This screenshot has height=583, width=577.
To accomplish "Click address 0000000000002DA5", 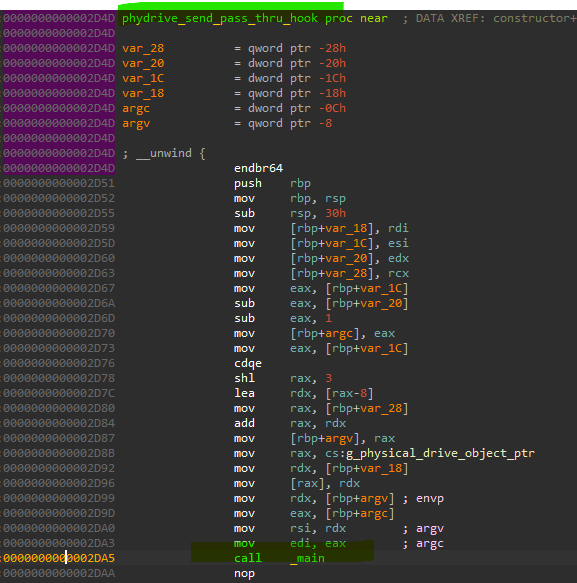I will pyautogui.click(x=59, y=558).
